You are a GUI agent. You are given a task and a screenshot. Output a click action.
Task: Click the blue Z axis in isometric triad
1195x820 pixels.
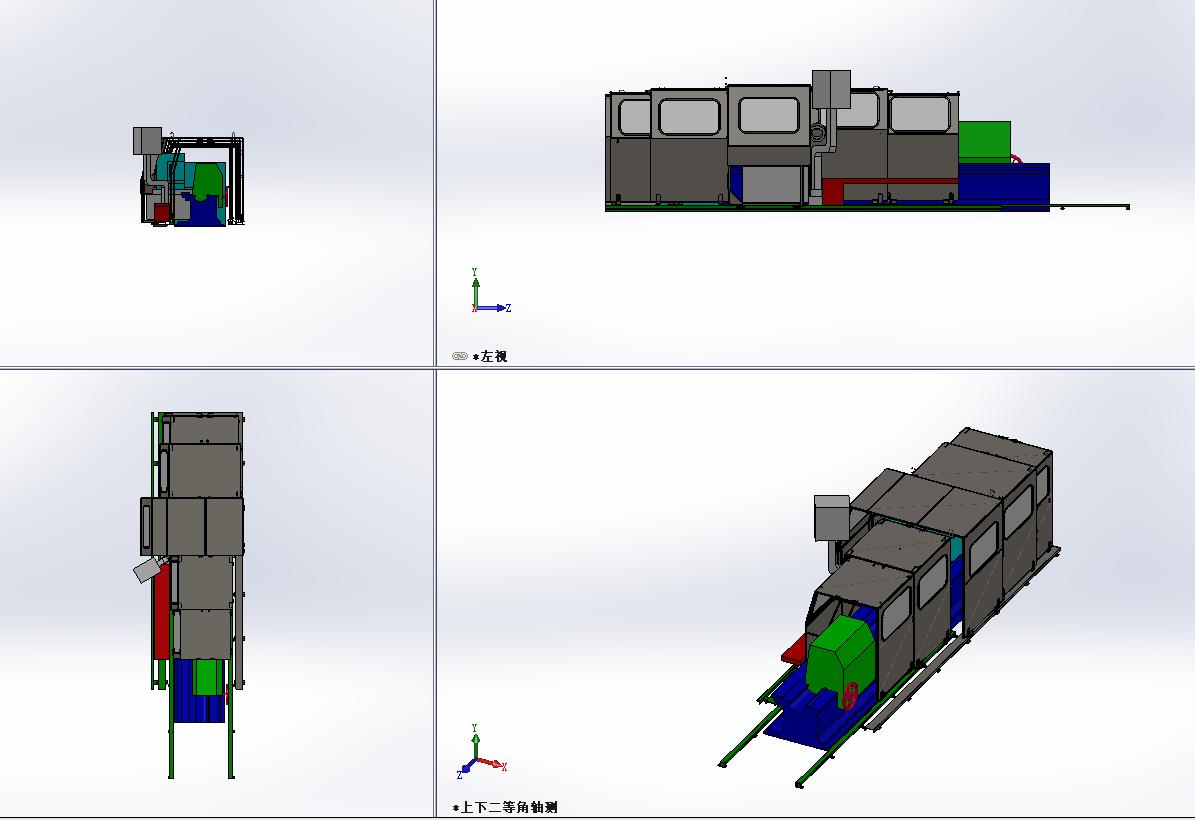click(x=466, y=770)
